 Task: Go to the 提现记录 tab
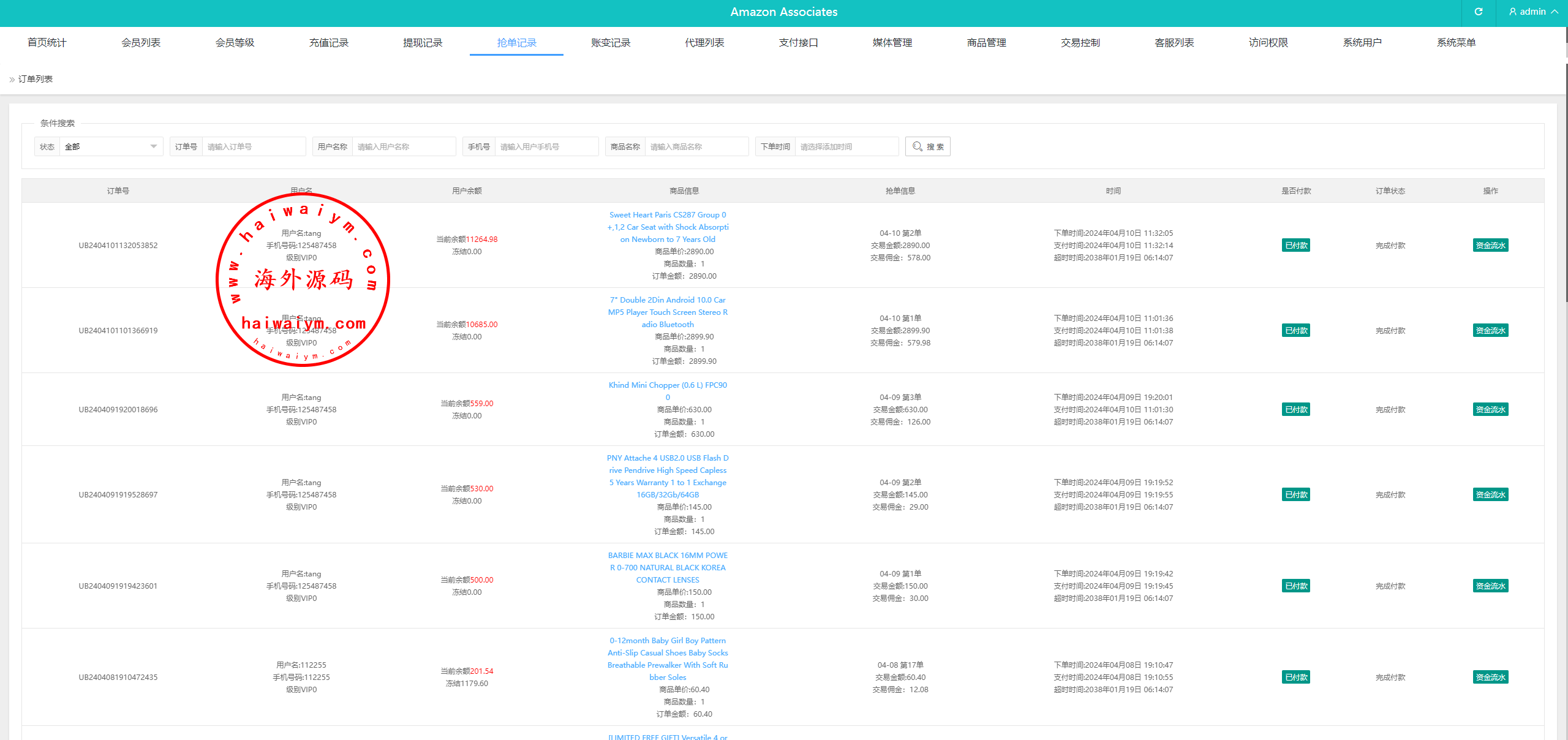[423, 42]
